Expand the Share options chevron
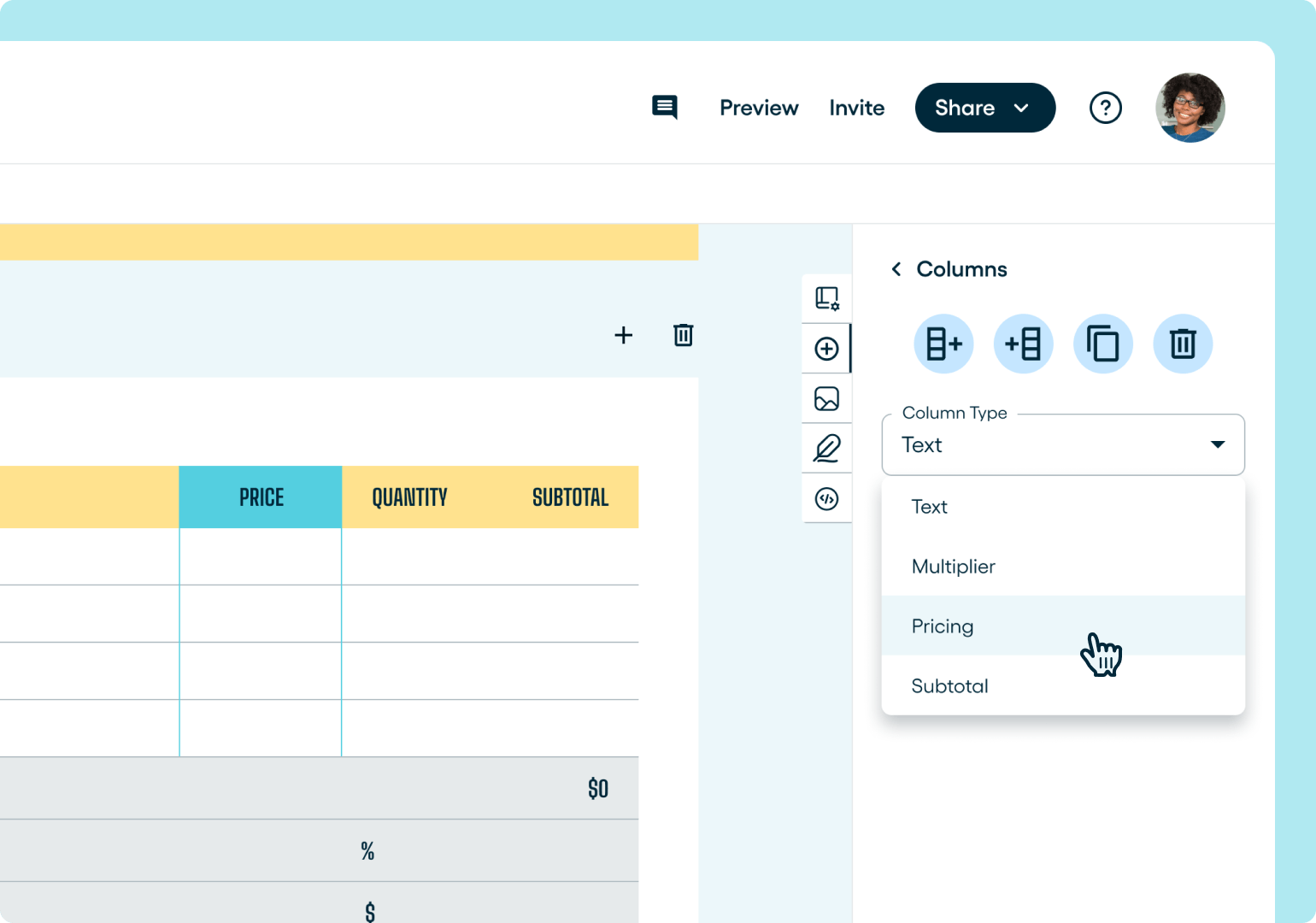 [1022, 108]
